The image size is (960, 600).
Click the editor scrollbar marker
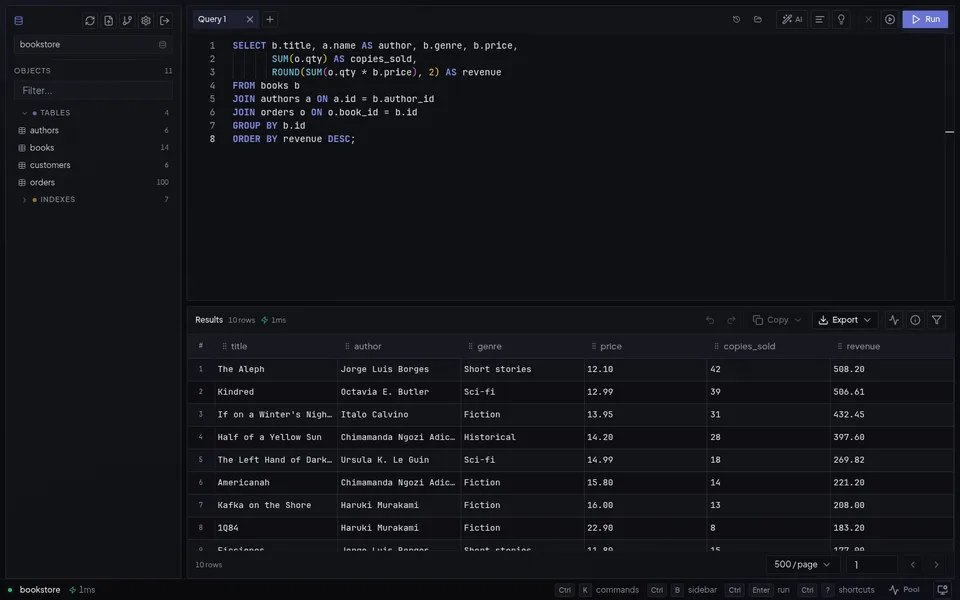pos(949,132)
